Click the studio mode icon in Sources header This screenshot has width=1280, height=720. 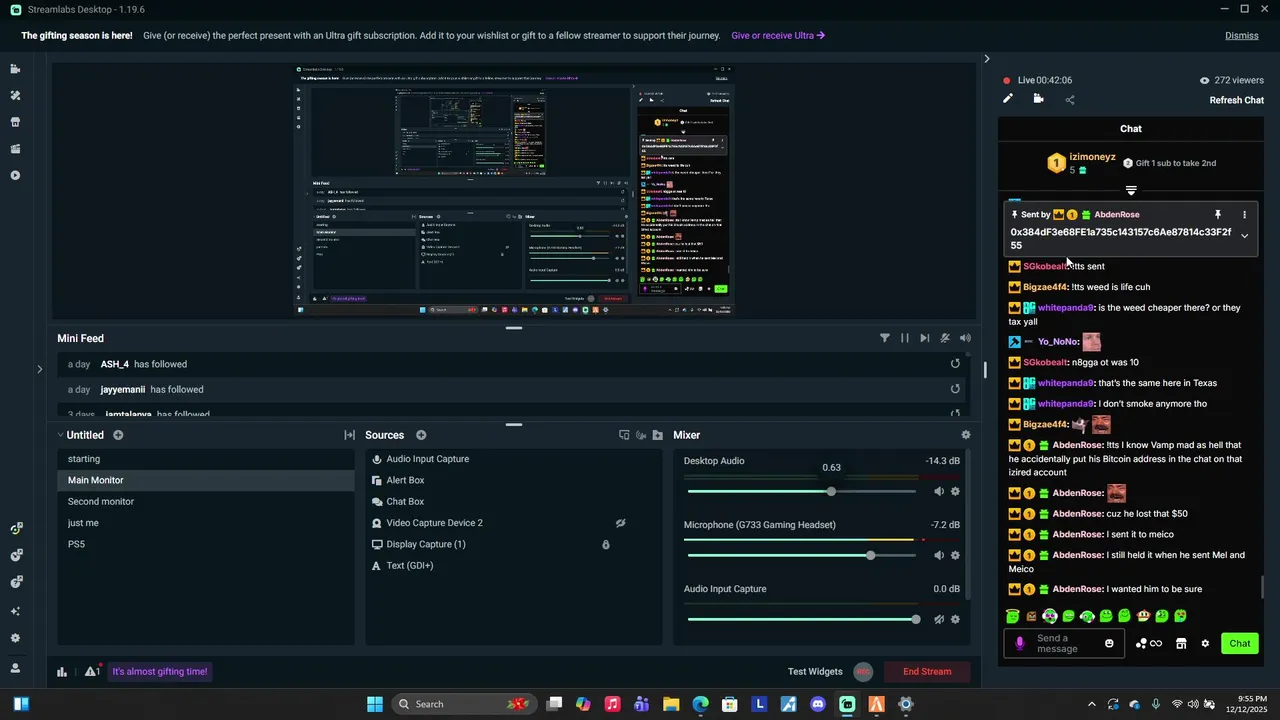click(x=624, y=435)
